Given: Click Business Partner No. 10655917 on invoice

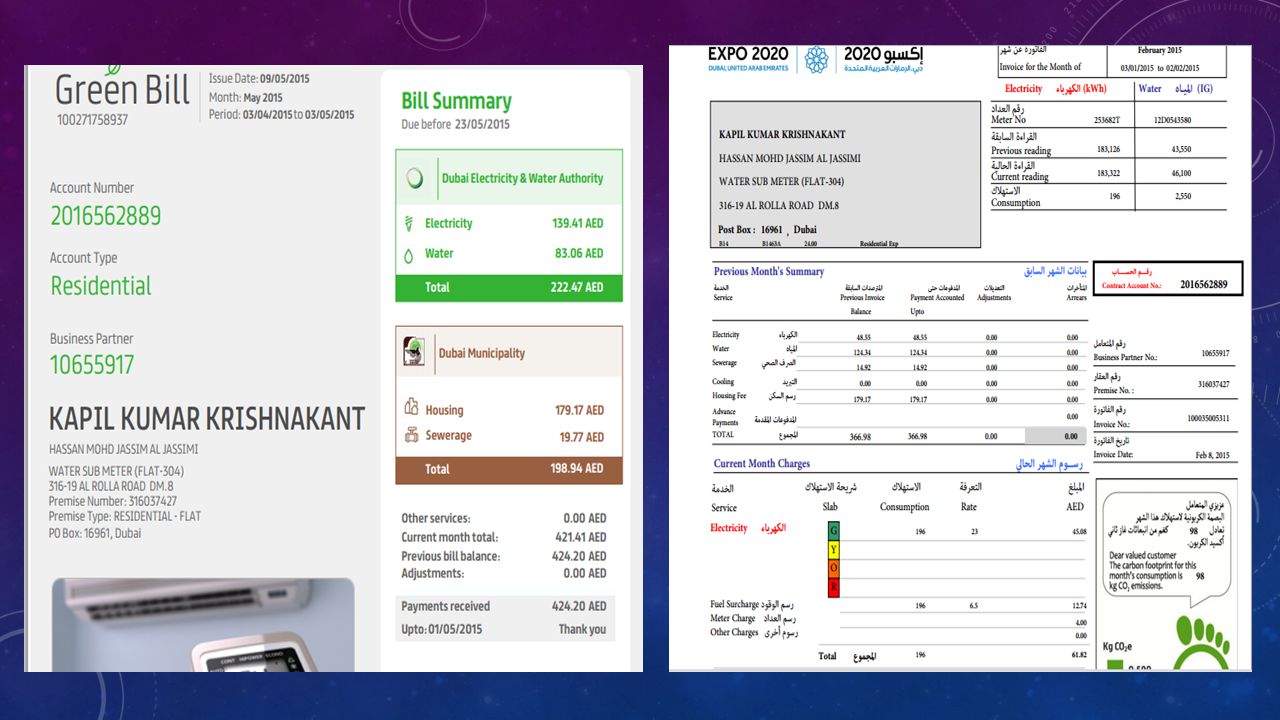Looking at the screenshot, I should 1216,354.
